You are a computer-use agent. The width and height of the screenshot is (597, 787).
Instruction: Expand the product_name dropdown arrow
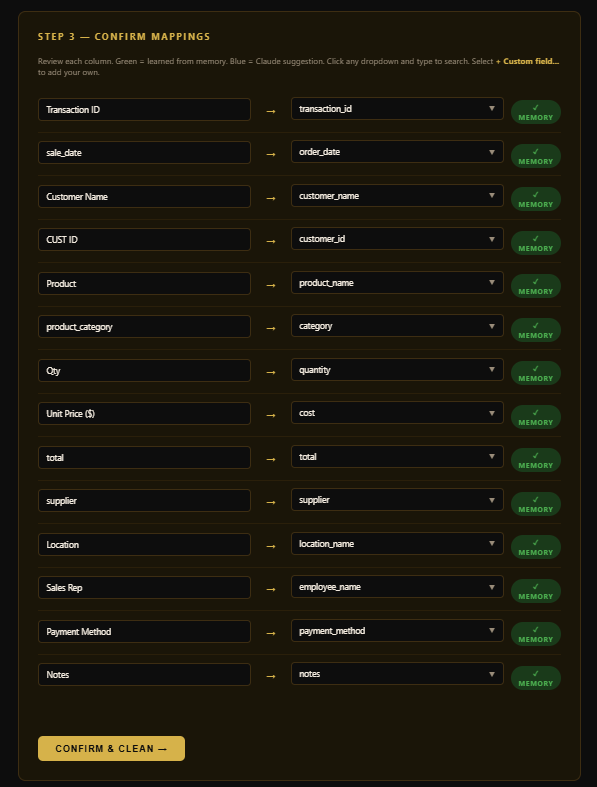492,283
